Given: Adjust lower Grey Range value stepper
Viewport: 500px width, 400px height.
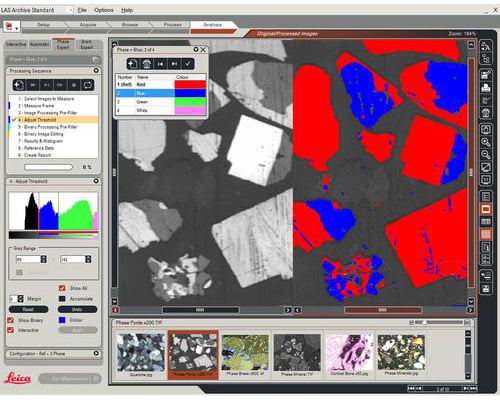Looking at the screenshot, I should [44, 259].
